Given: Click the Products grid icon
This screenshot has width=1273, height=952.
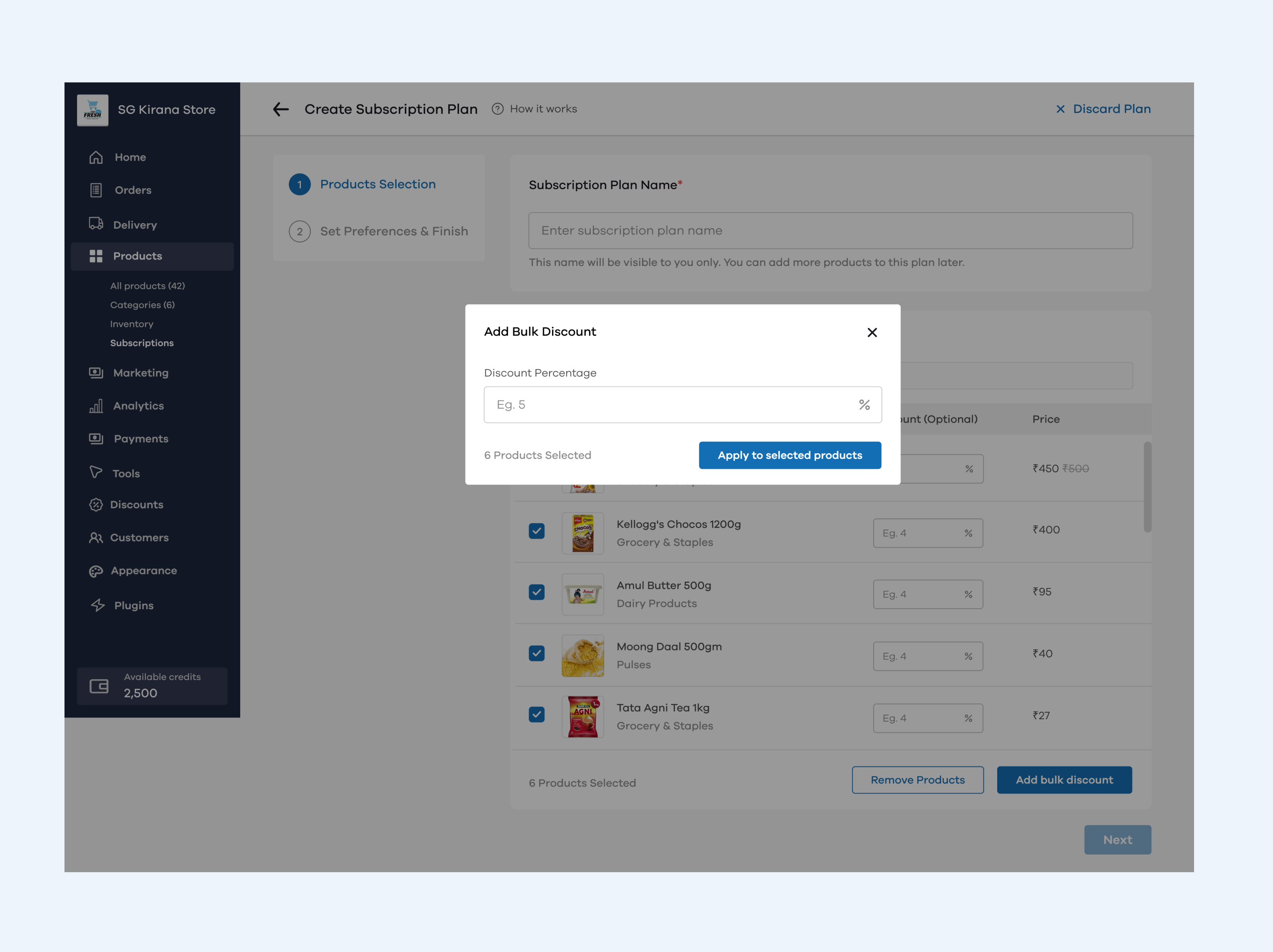Looking at the screenshot, I should point(95,256).
